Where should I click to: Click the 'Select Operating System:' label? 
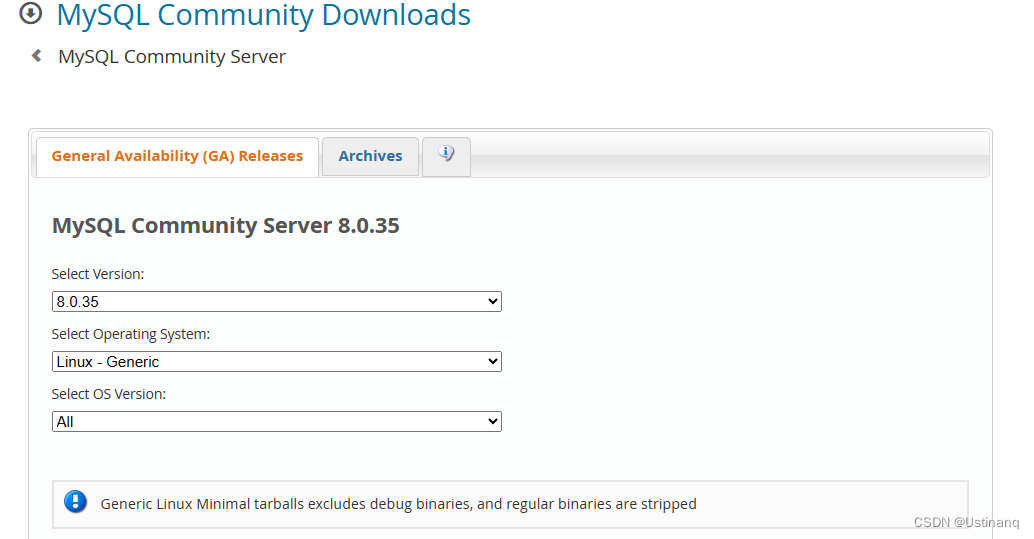click(x=131, y=334)
